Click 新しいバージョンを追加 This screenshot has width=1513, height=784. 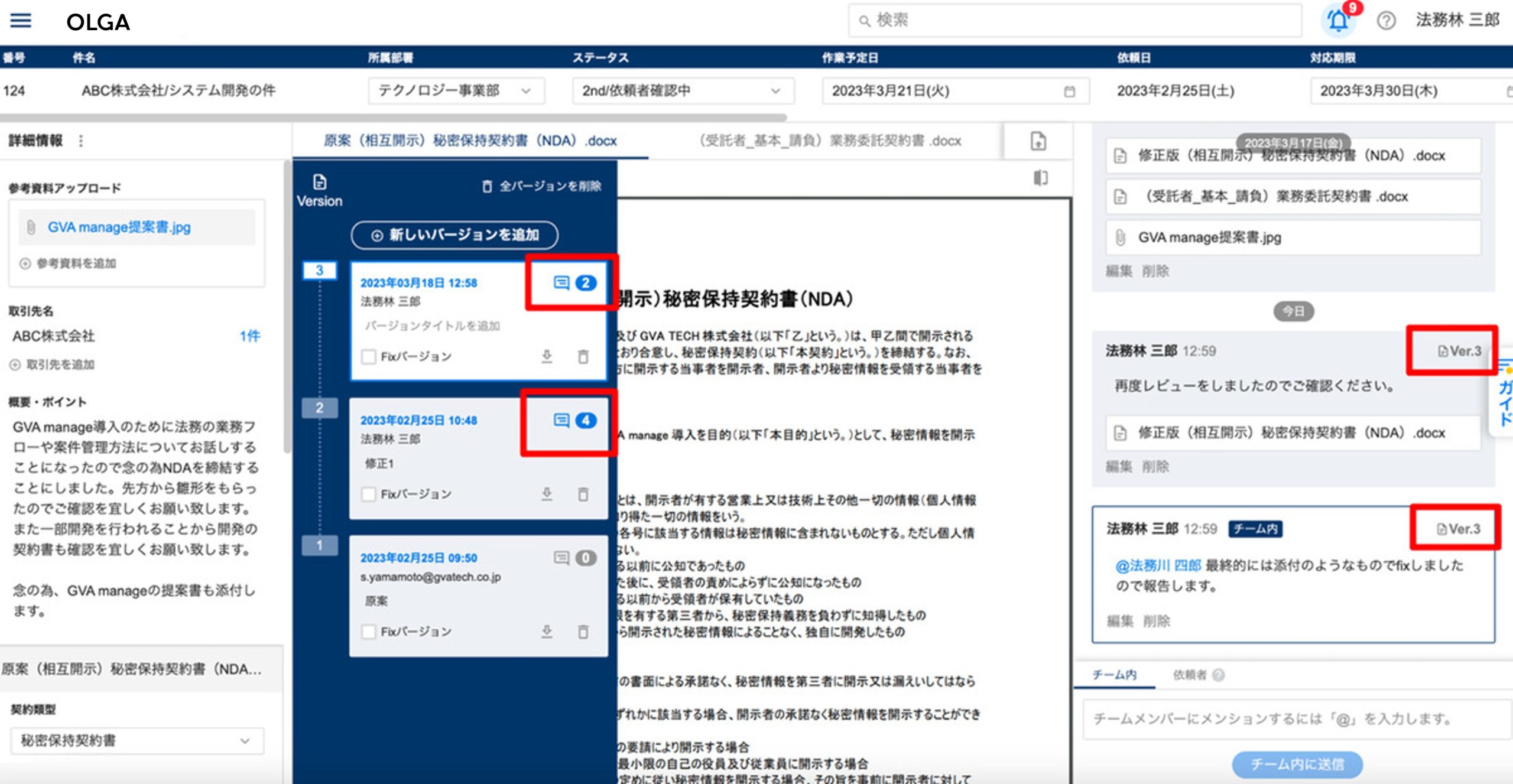coord(454,235)
